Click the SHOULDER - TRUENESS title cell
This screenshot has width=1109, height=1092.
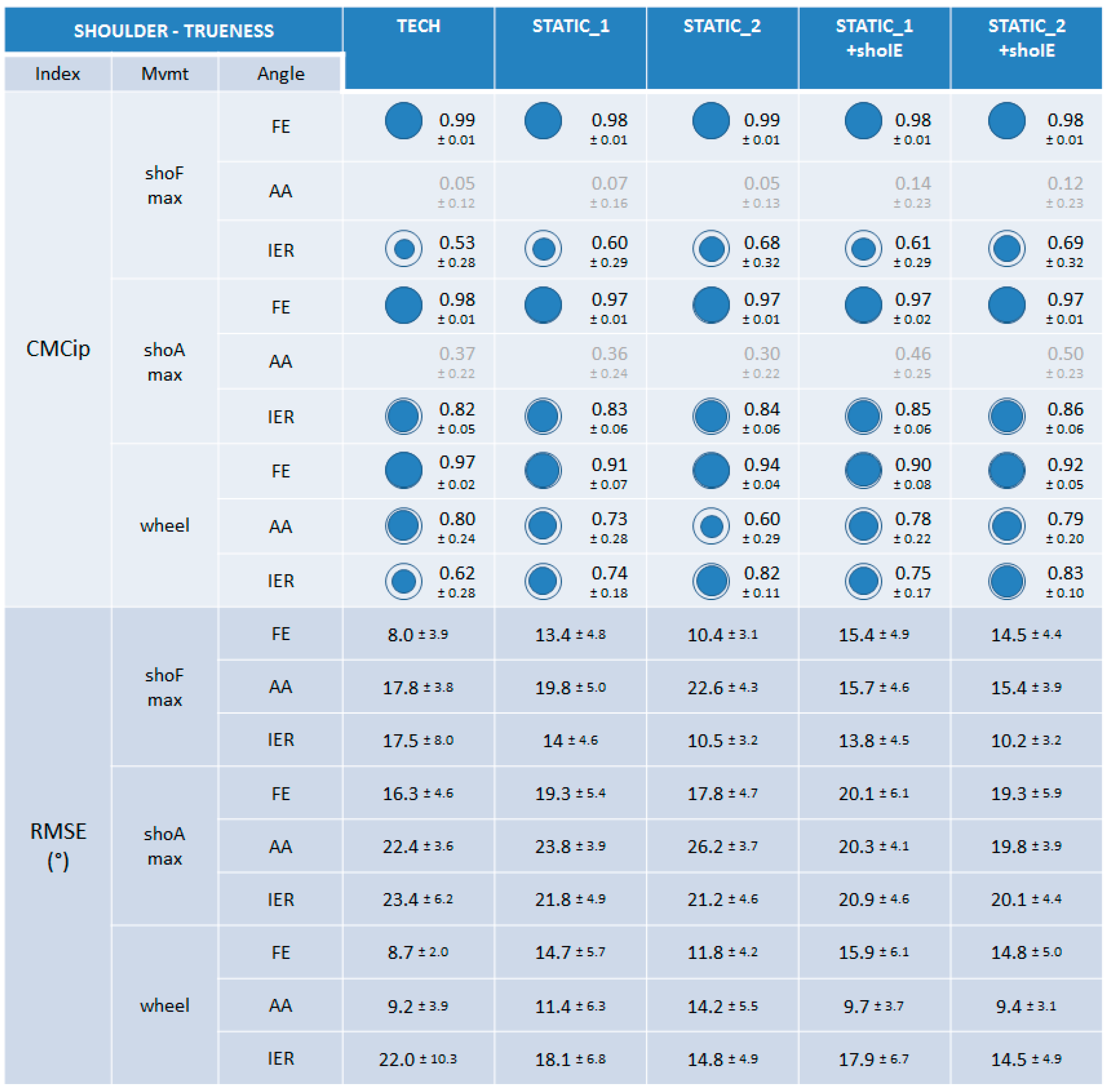pyautogui.click(x=173, y=30)
